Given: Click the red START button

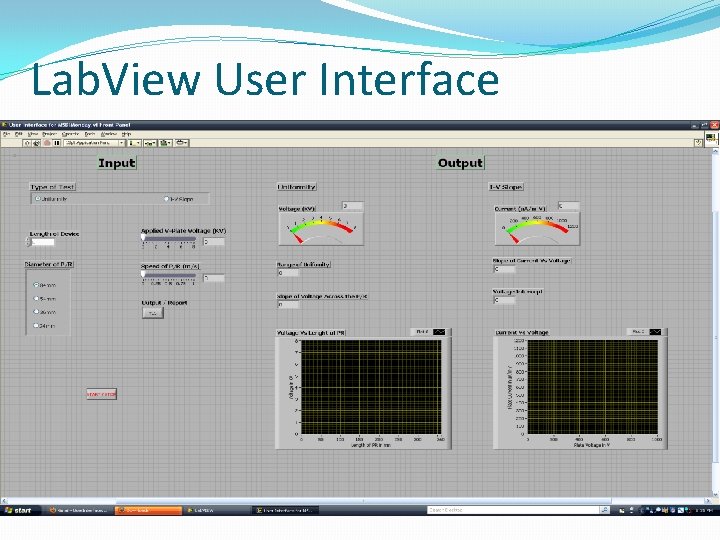Looking at the screenshot, I should click(101, 394).
